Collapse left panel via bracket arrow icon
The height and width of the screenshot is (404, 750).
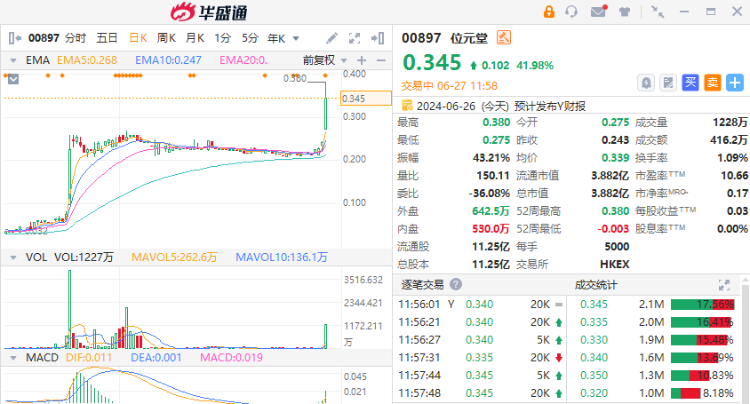point(15,38)
